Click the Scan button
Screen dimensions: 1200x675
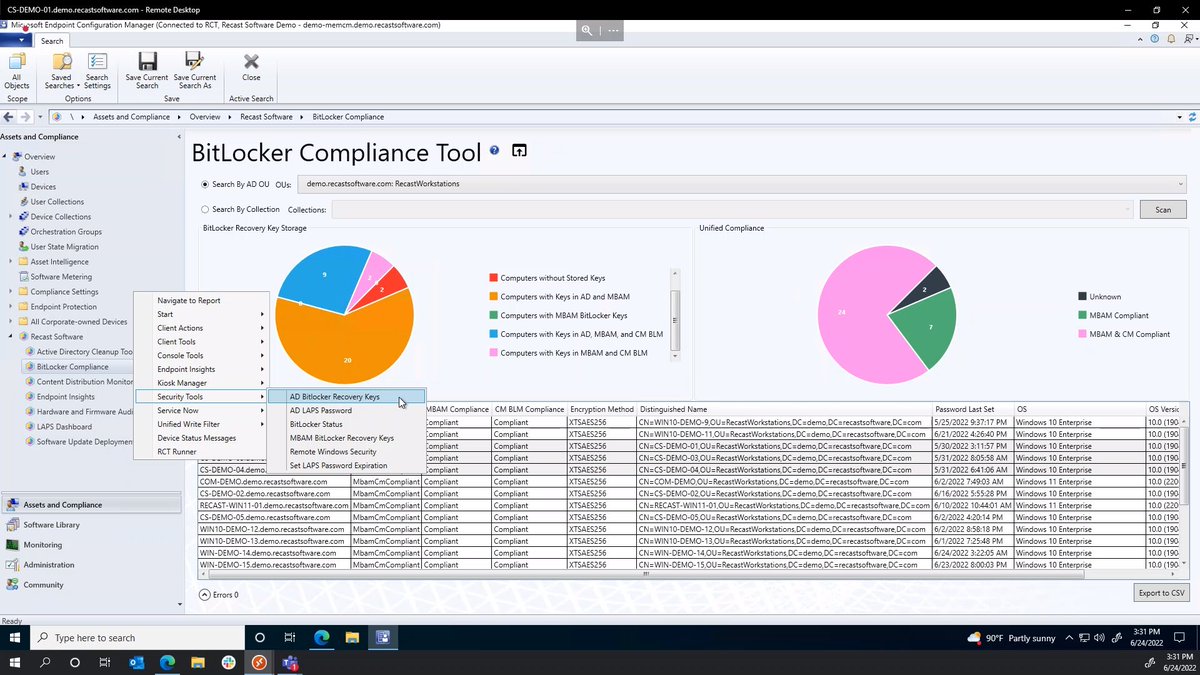click(1163, 210)
